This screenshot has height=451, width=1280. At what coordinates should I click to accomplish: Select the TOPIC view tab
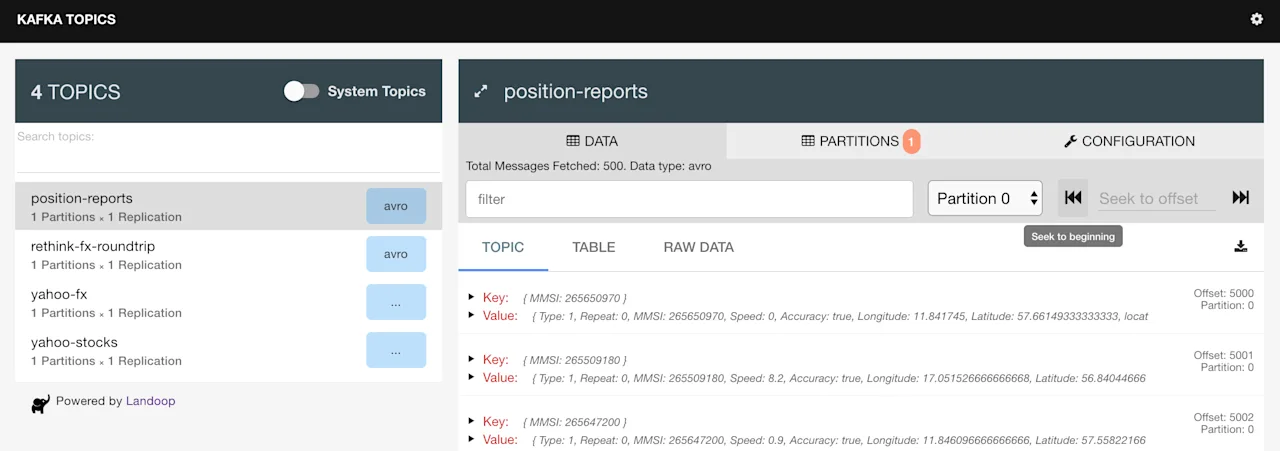503,247
